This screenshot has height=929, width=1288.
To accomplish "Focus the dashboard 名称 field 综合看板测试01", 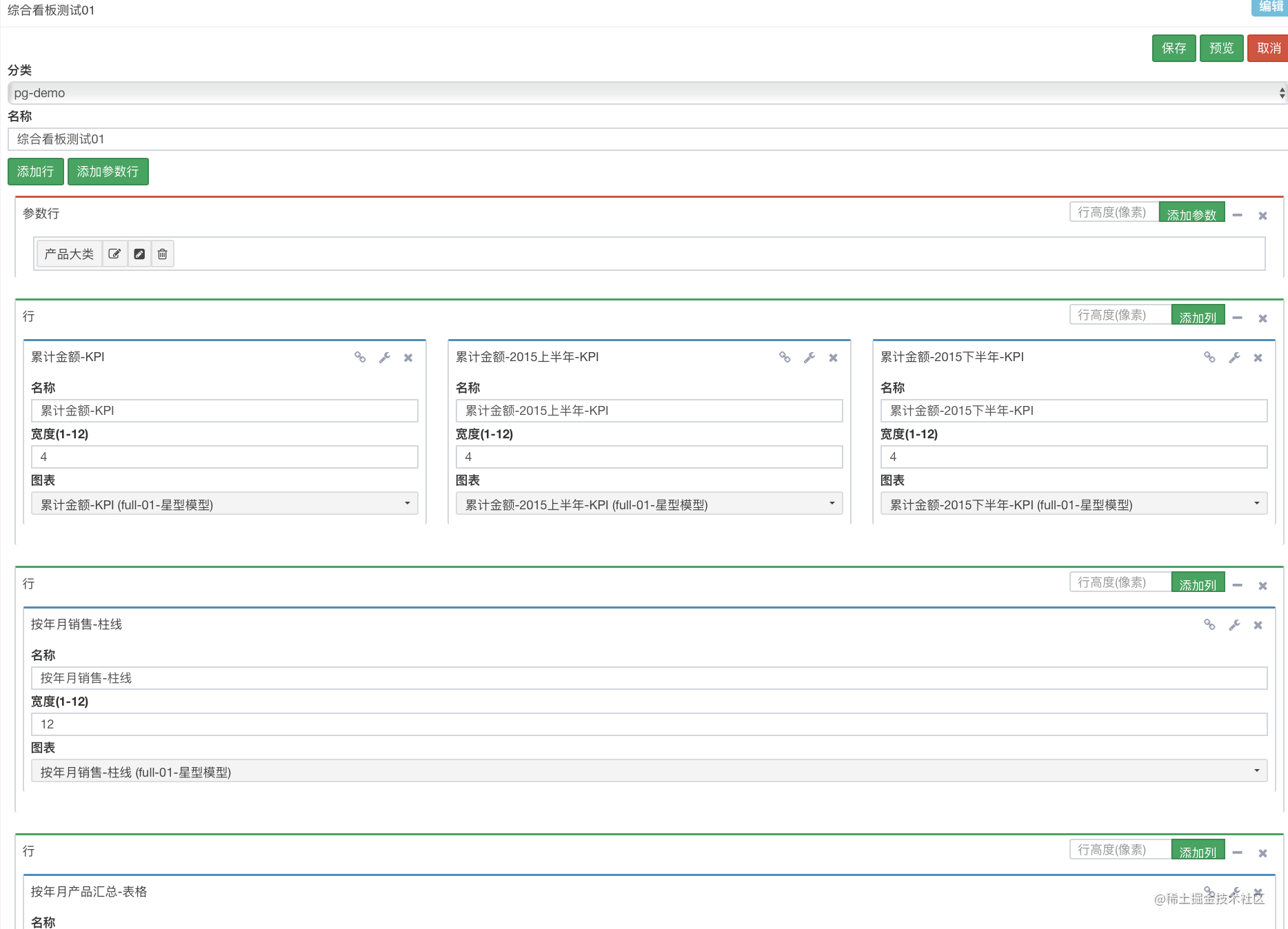I will [x=647, y=139].
